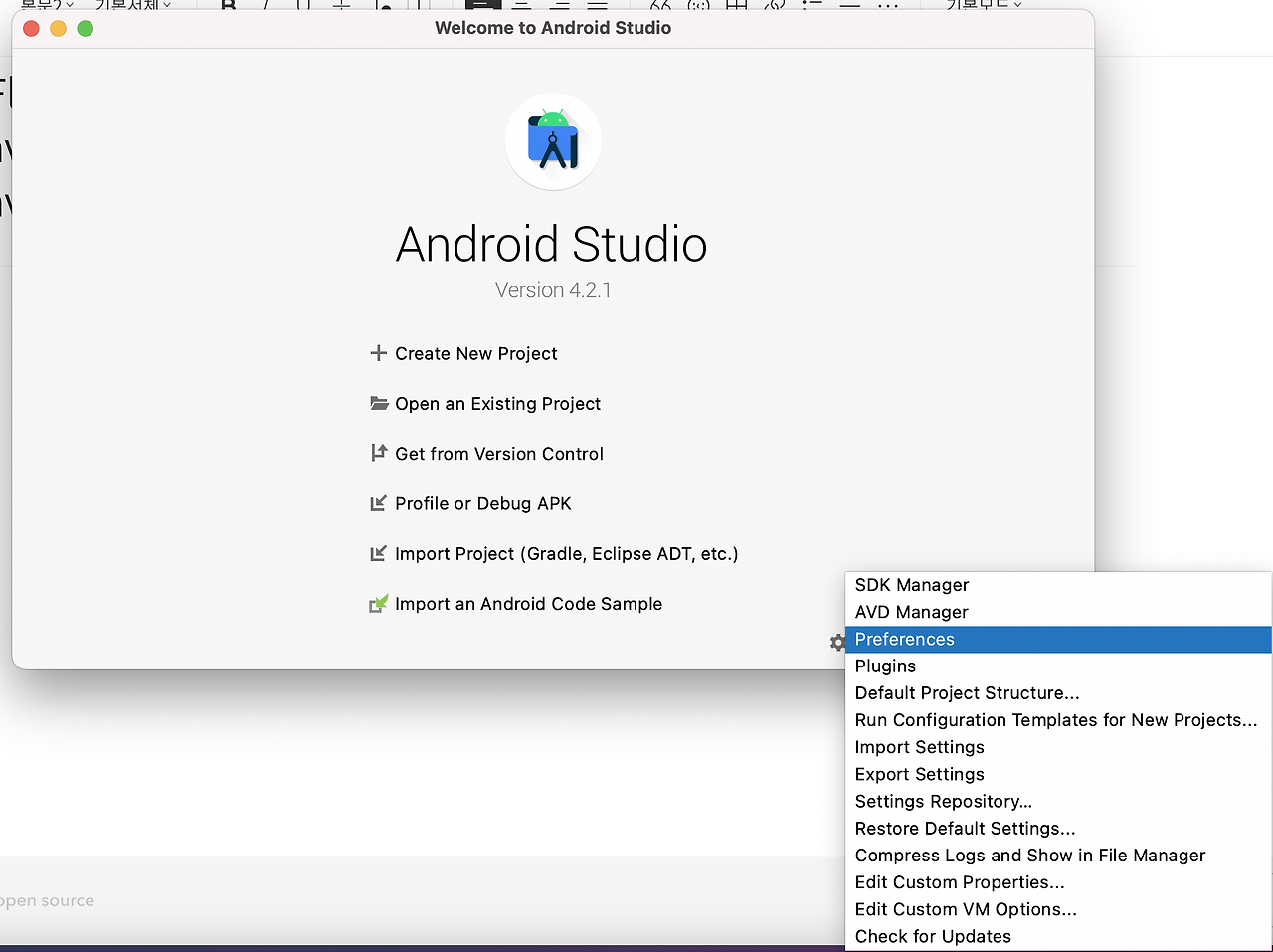Screen dimensions: 1273x952
Task: Open the emoticon picker
Action: tap(699, 5)
